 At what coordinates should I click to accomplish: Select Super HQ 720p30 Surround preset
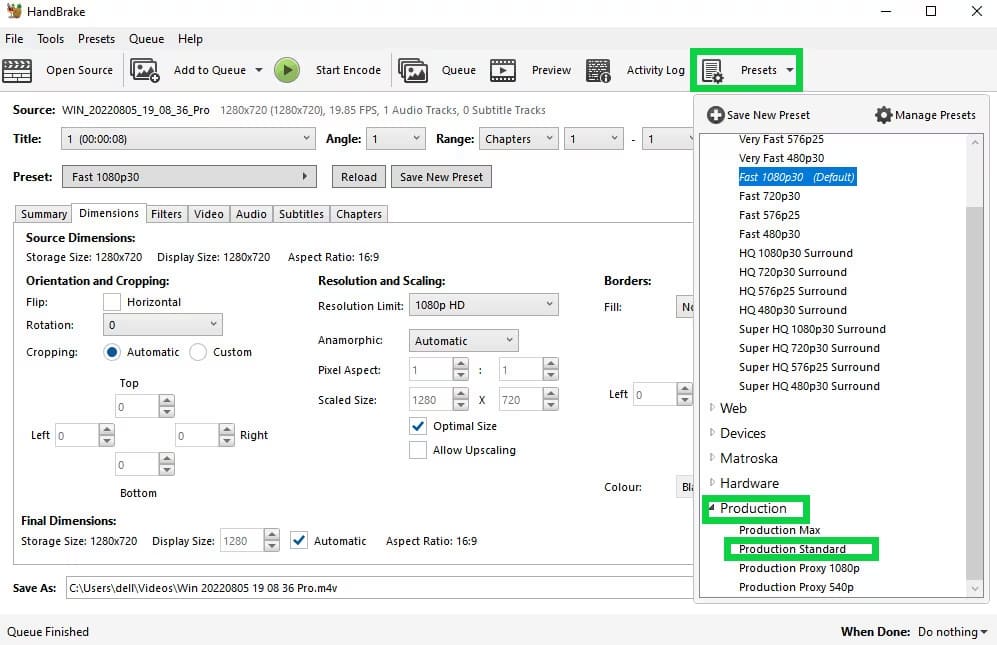click(809, 348)
